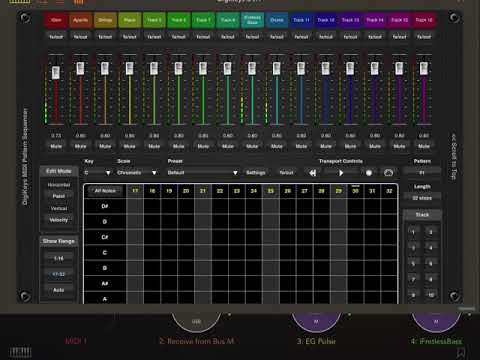Click step 17 column header
Viewport: 480px width, 360px height.
coord(135,191)
